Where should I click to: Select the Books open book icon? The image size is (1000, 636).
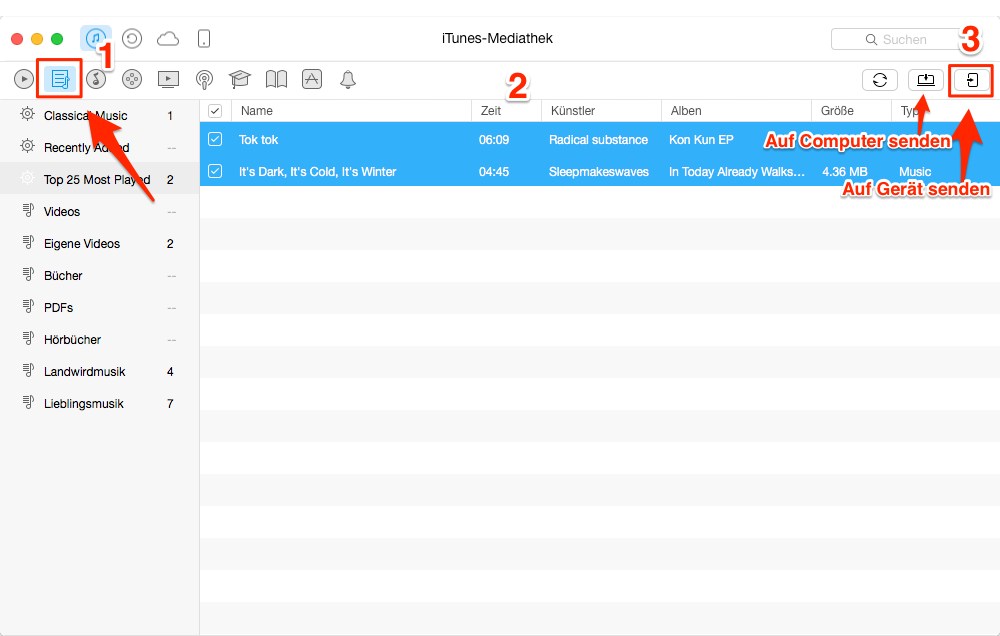pos(276,79)
